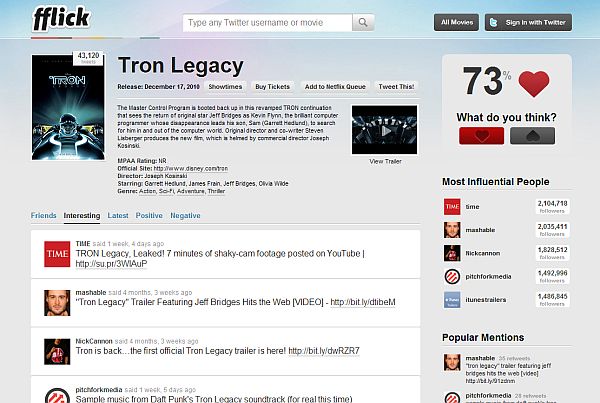Screen dimensions: 600x403
Task: Click pitchforkmedia icon in Most Influential People
Action: [452, 276]
